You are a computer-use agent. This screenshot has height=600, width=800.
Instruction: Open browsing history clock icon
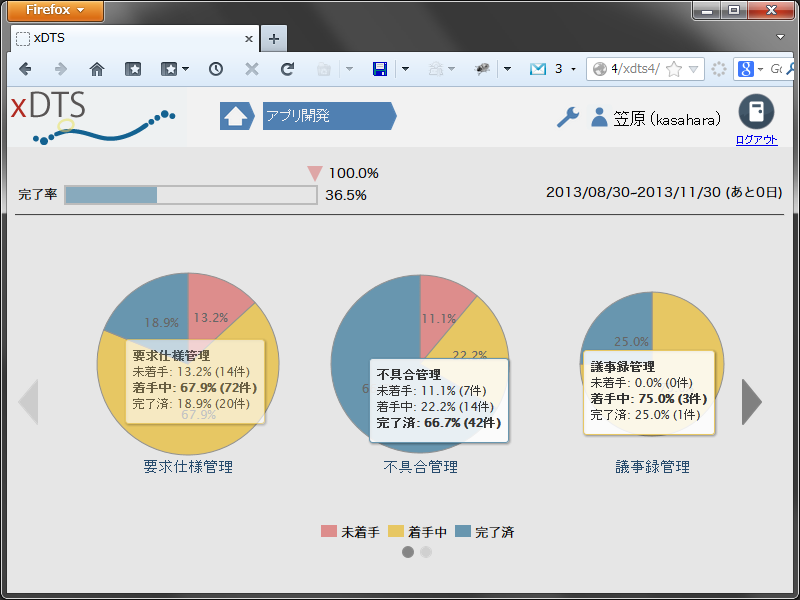[216, 69]
